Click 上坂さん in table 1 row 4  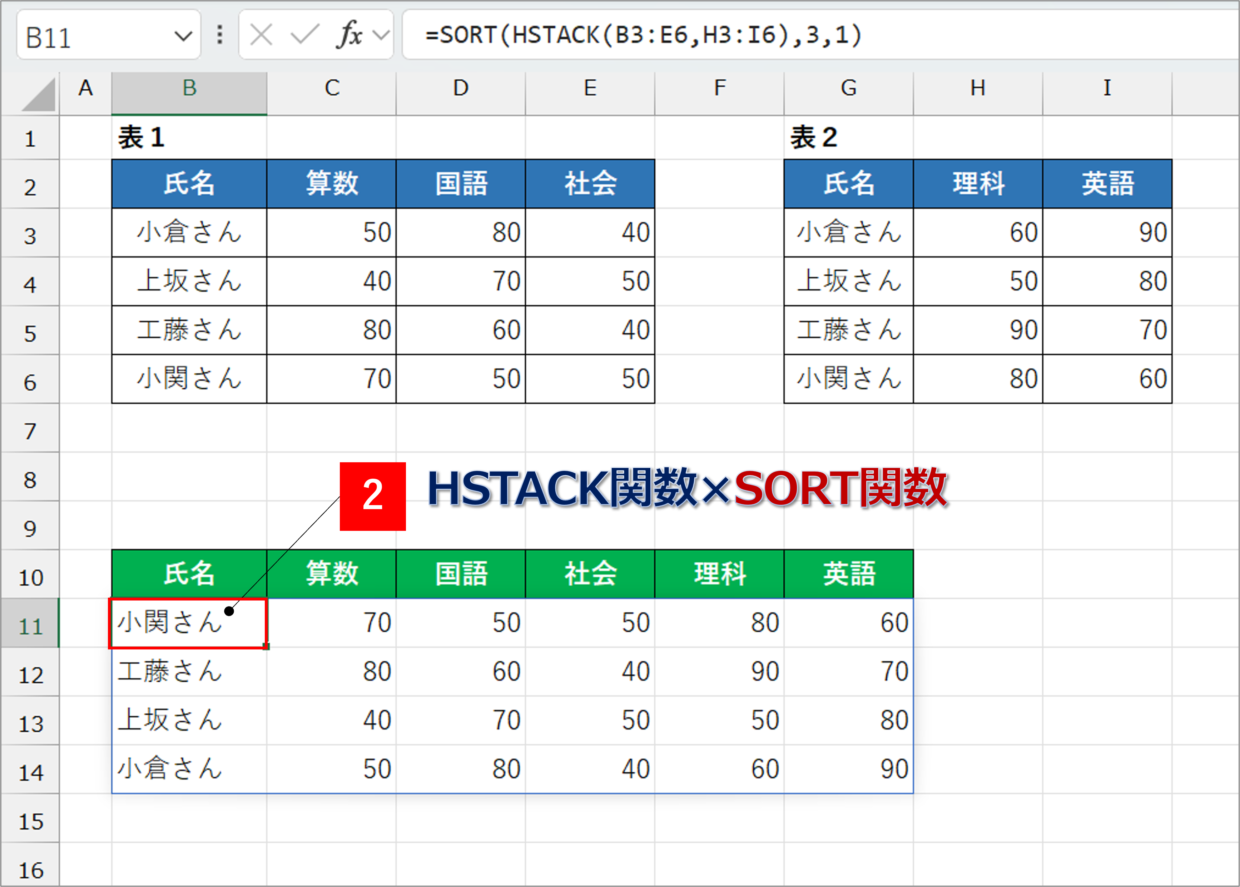click(x=189, y=282)
